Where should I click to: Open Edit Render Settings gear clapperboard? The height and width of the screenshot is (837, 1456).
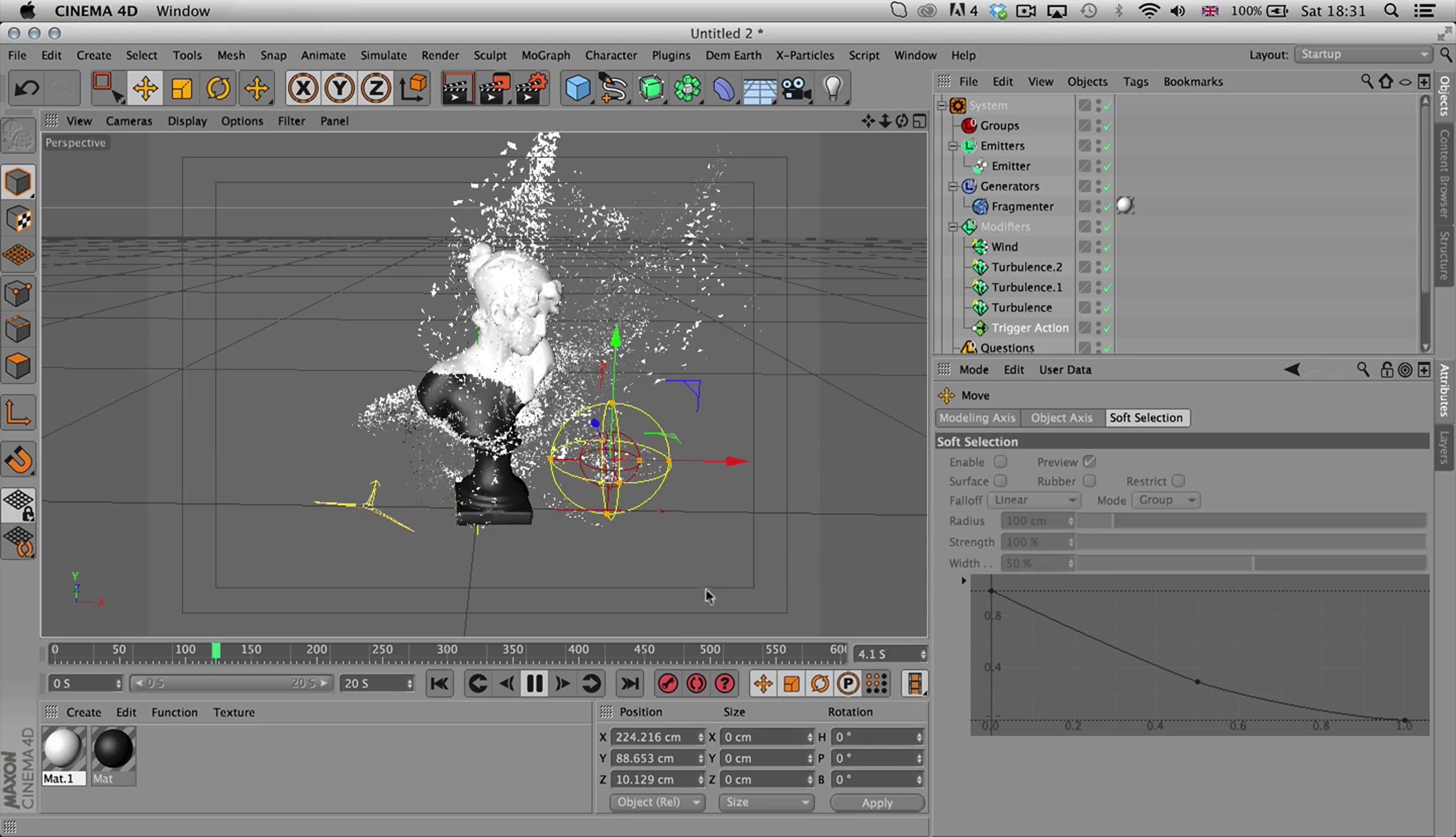532,89
